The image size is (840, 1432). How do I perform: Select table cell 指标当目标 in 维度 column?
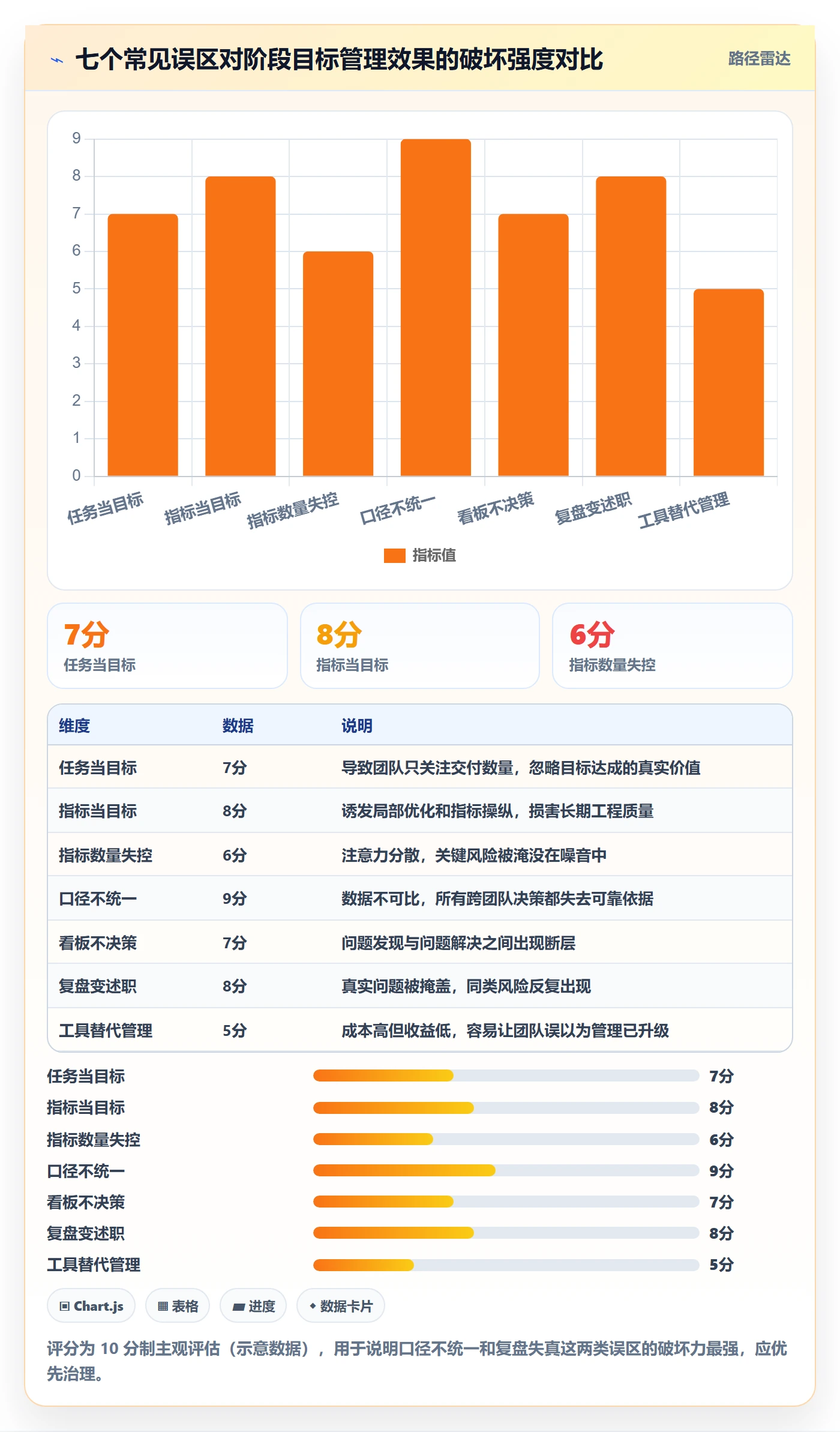tap(98, 811)
